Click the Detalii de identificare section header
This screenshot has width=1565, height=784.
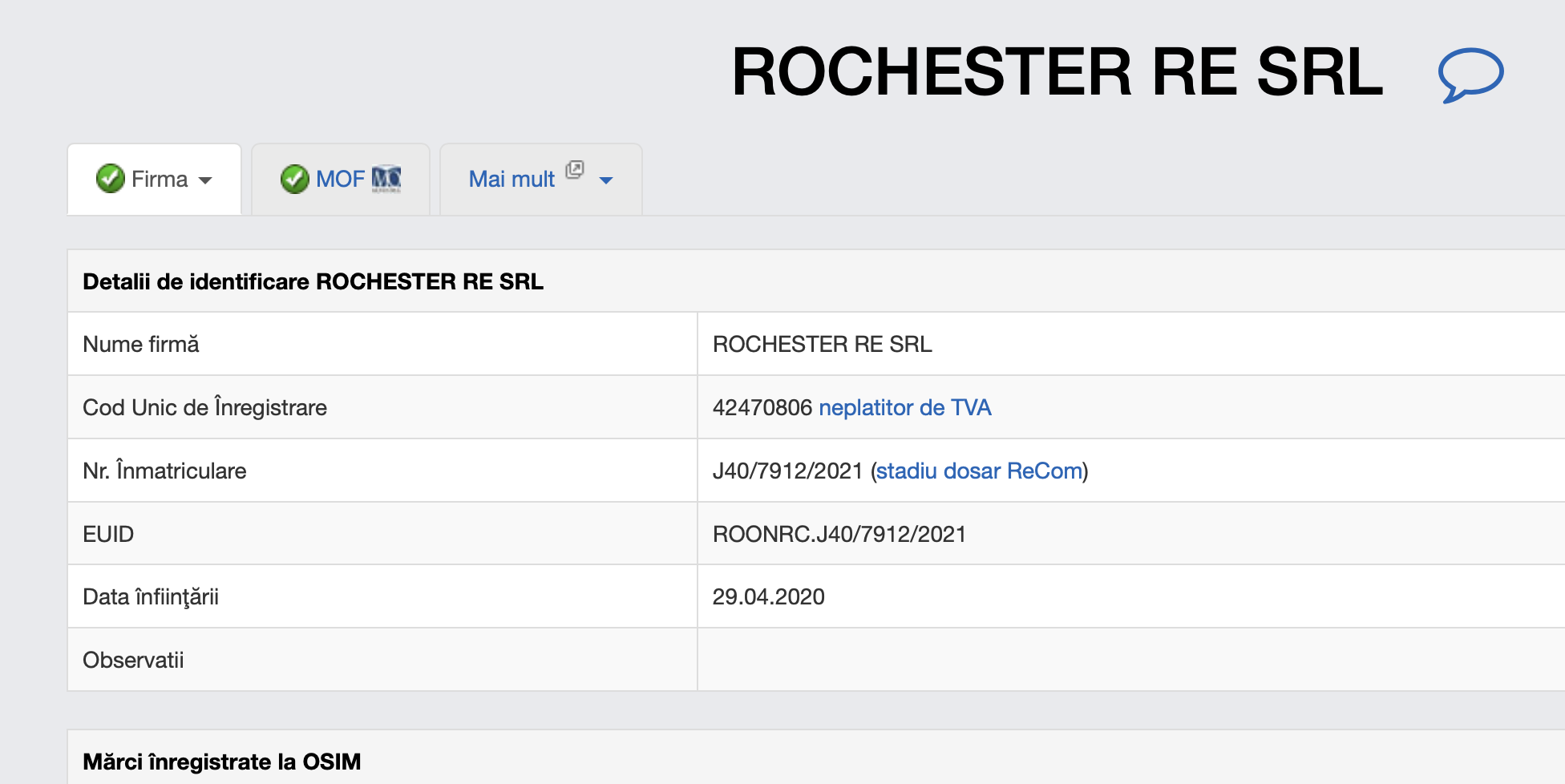pos(313,281)
